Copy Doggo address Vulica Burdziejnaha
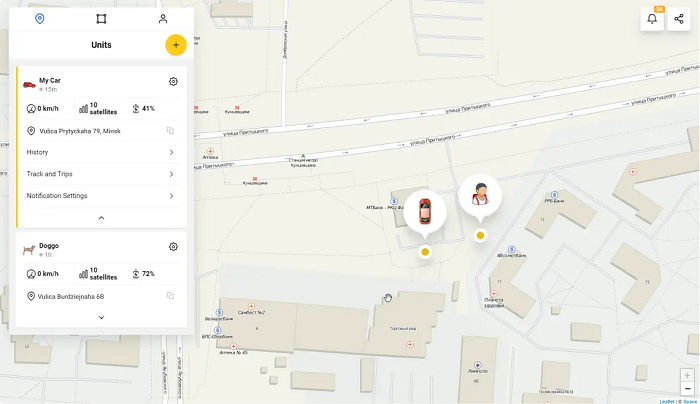700x404 pixels. [171, 296]
